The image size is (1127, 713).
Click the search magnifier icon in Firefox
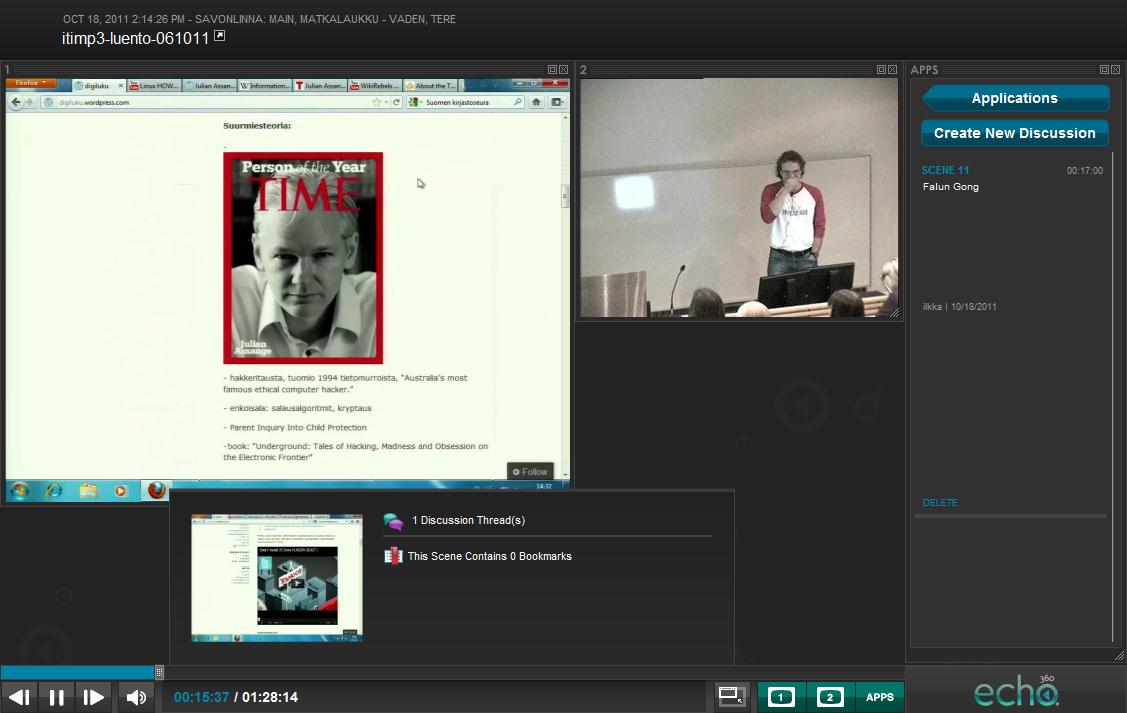click(518, 103)
